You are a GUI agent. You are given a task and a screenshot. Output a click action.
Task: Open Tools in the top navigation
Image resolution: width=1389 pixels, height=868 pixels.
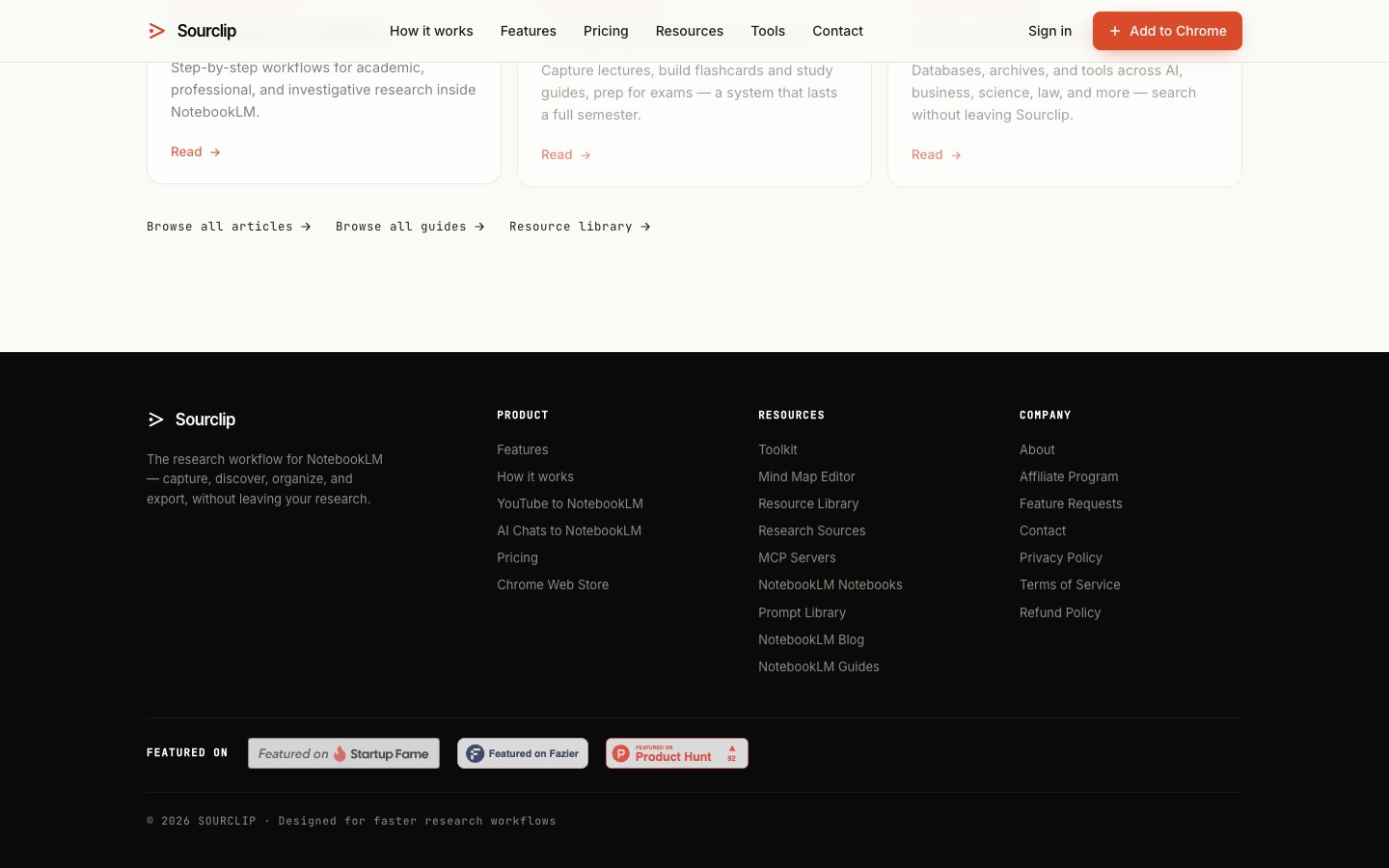tap(768, 31)
